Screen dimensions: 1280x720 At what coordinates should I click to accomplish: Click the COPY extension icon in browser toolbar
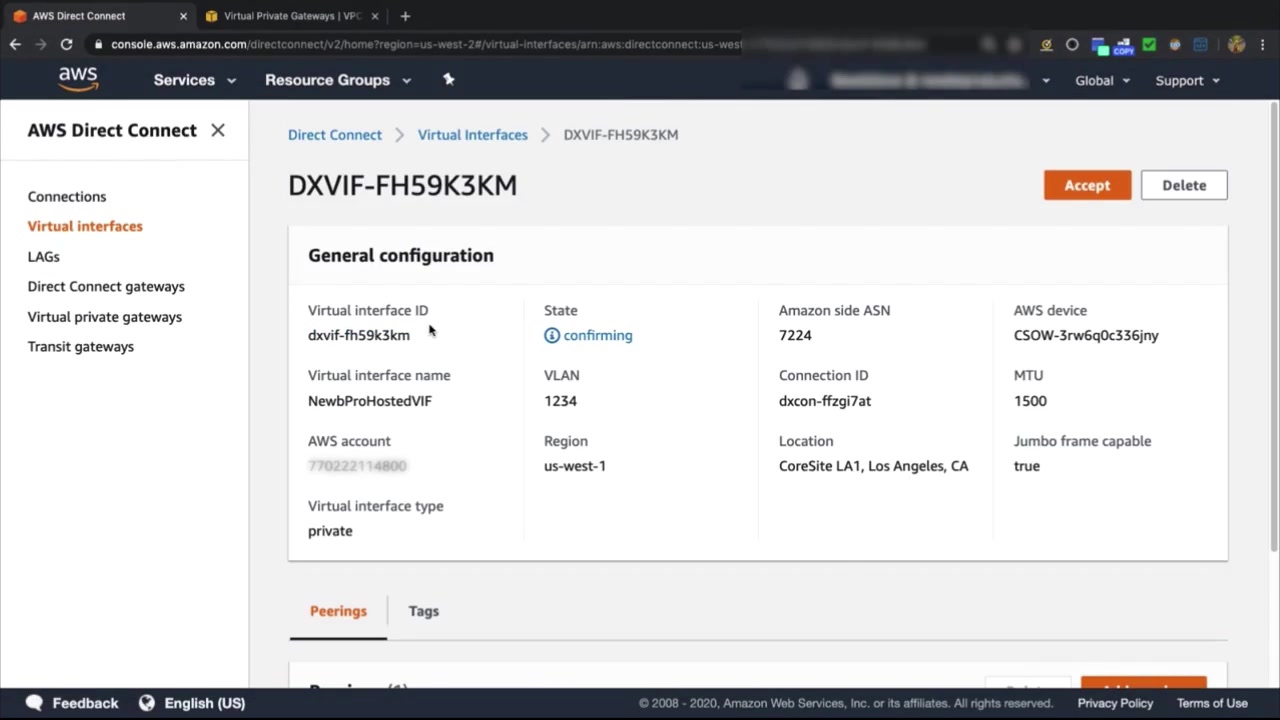pyautogui.click(x=1123, y=45)
